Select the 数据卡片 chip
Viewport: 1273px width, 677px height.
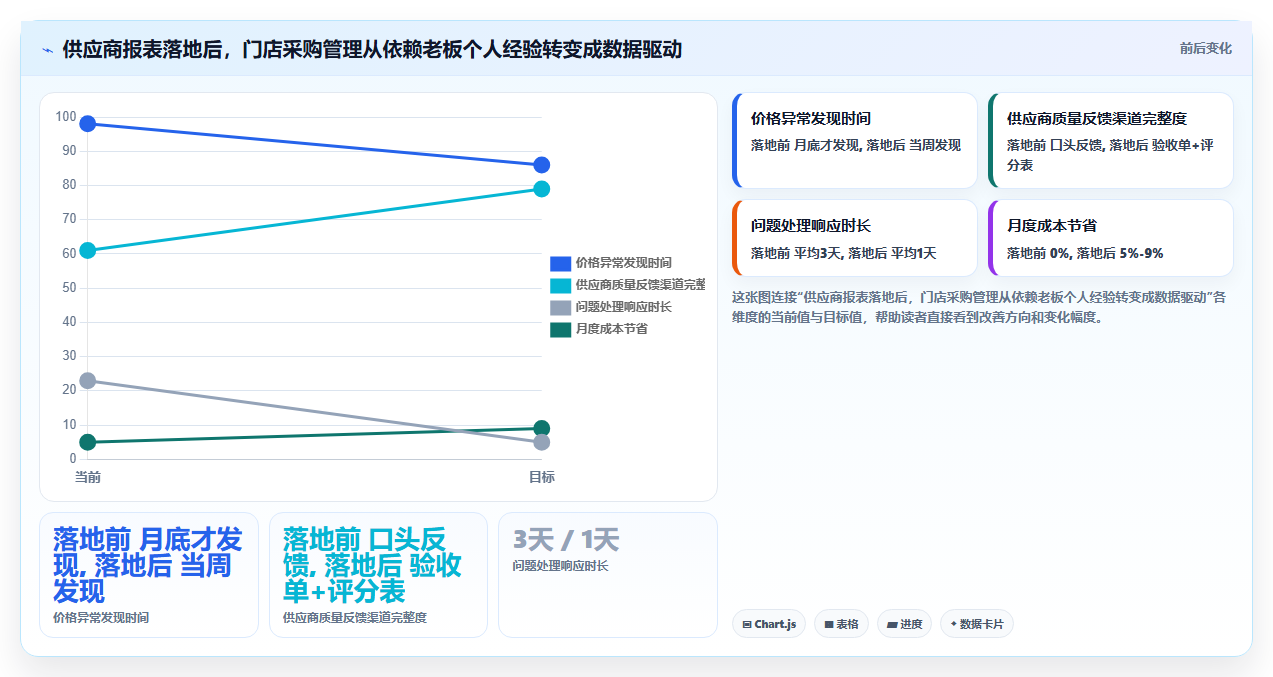(x=977, y=624)
